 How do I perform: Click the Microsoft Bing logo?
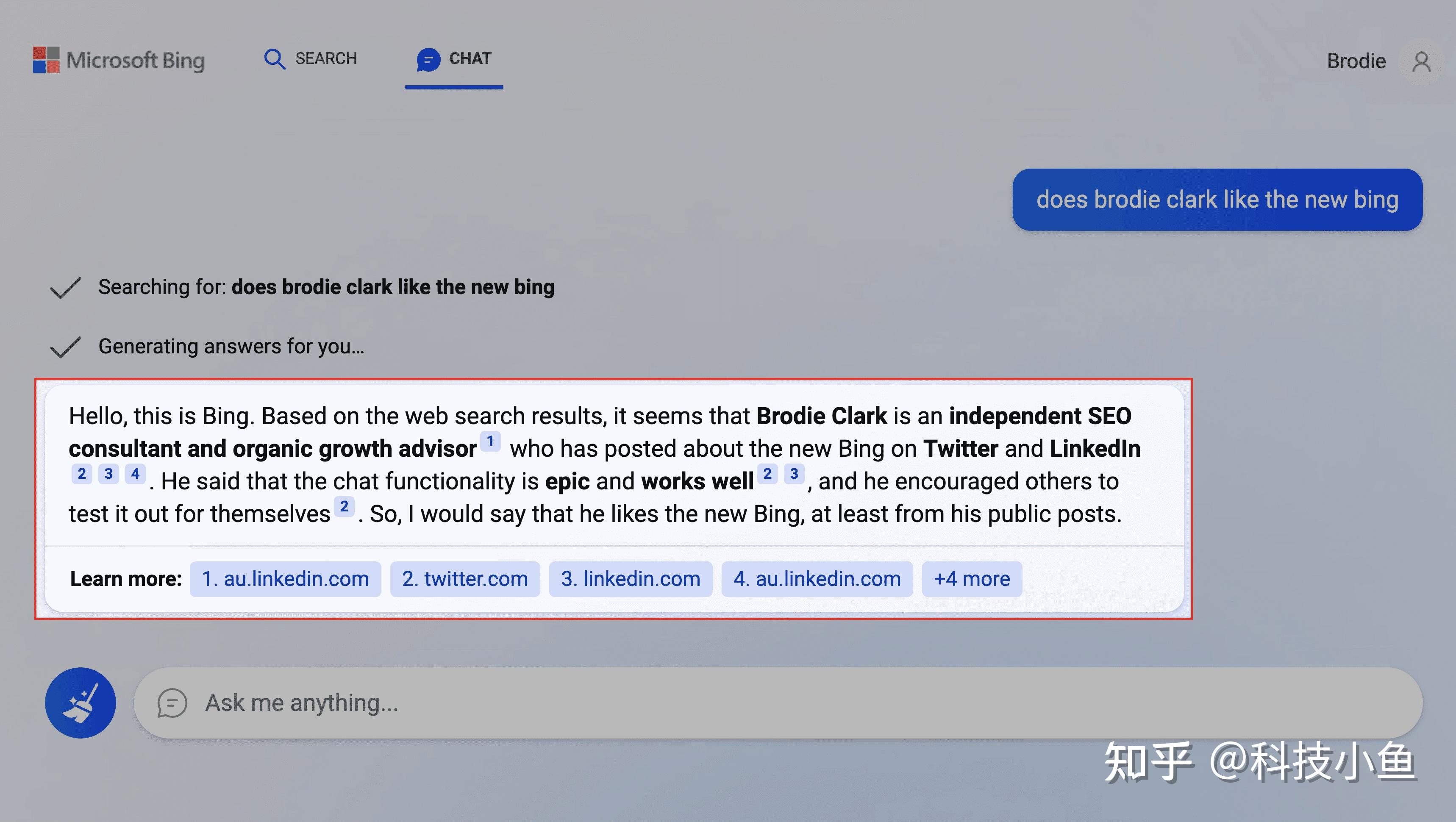(x=119, y=60)
